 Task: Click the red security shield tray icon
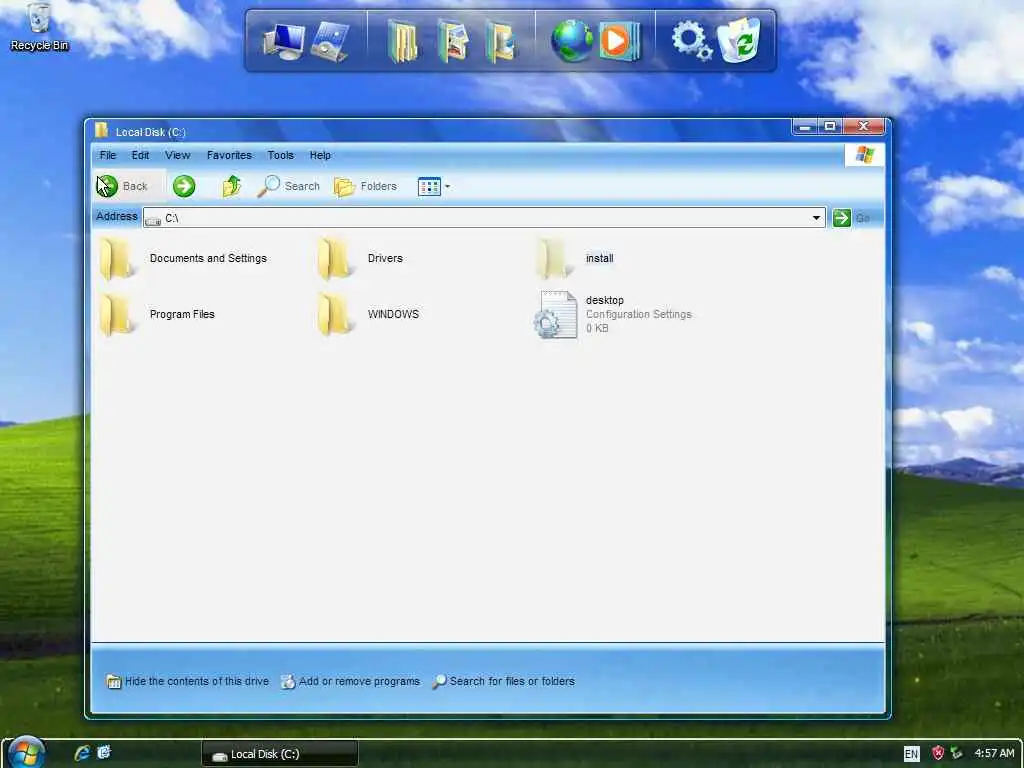click(938, 753)
